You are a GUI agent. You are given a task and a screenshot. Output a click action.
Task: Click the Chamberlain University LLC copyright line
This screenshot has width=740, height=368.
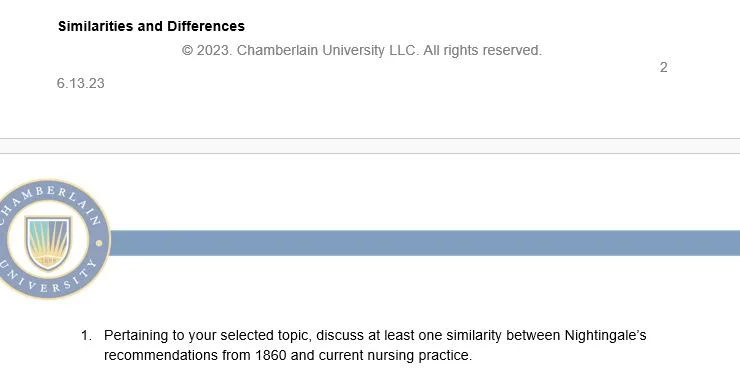(362, 50)
